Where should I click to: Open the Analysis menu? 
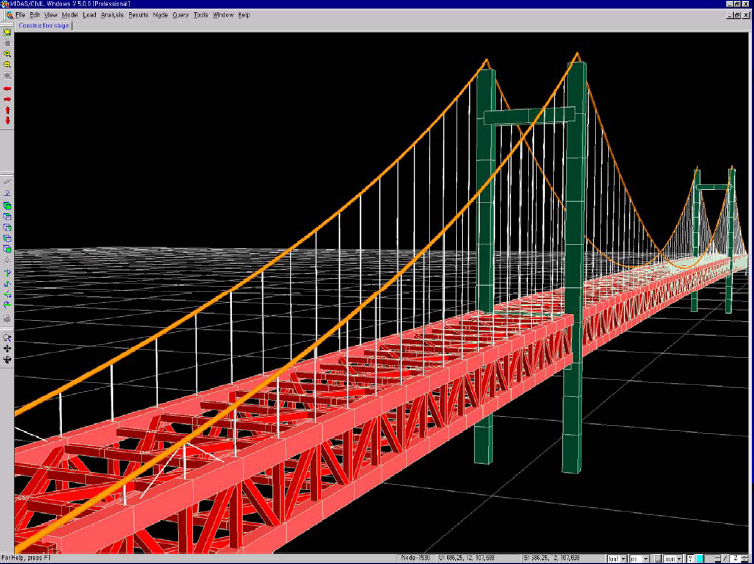pos(110,15)
